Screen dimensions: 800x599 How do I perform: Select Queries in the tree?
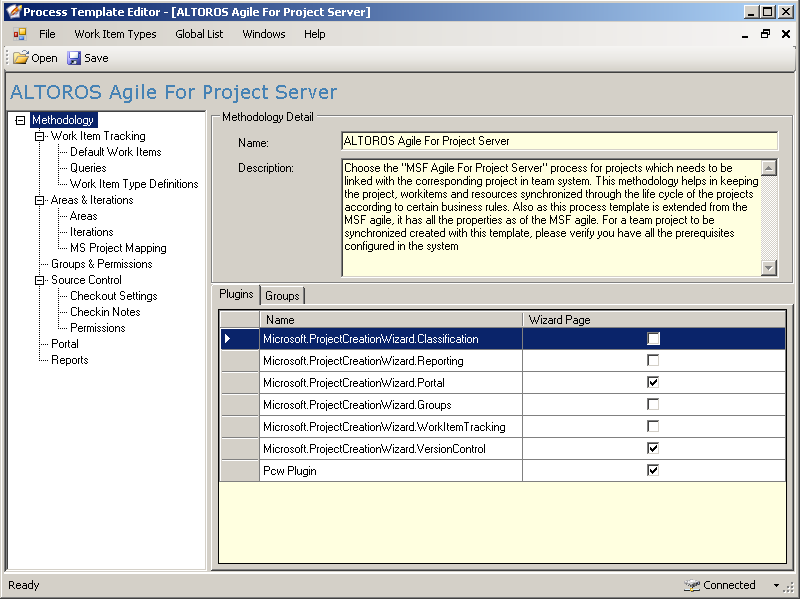coord(88,168)
